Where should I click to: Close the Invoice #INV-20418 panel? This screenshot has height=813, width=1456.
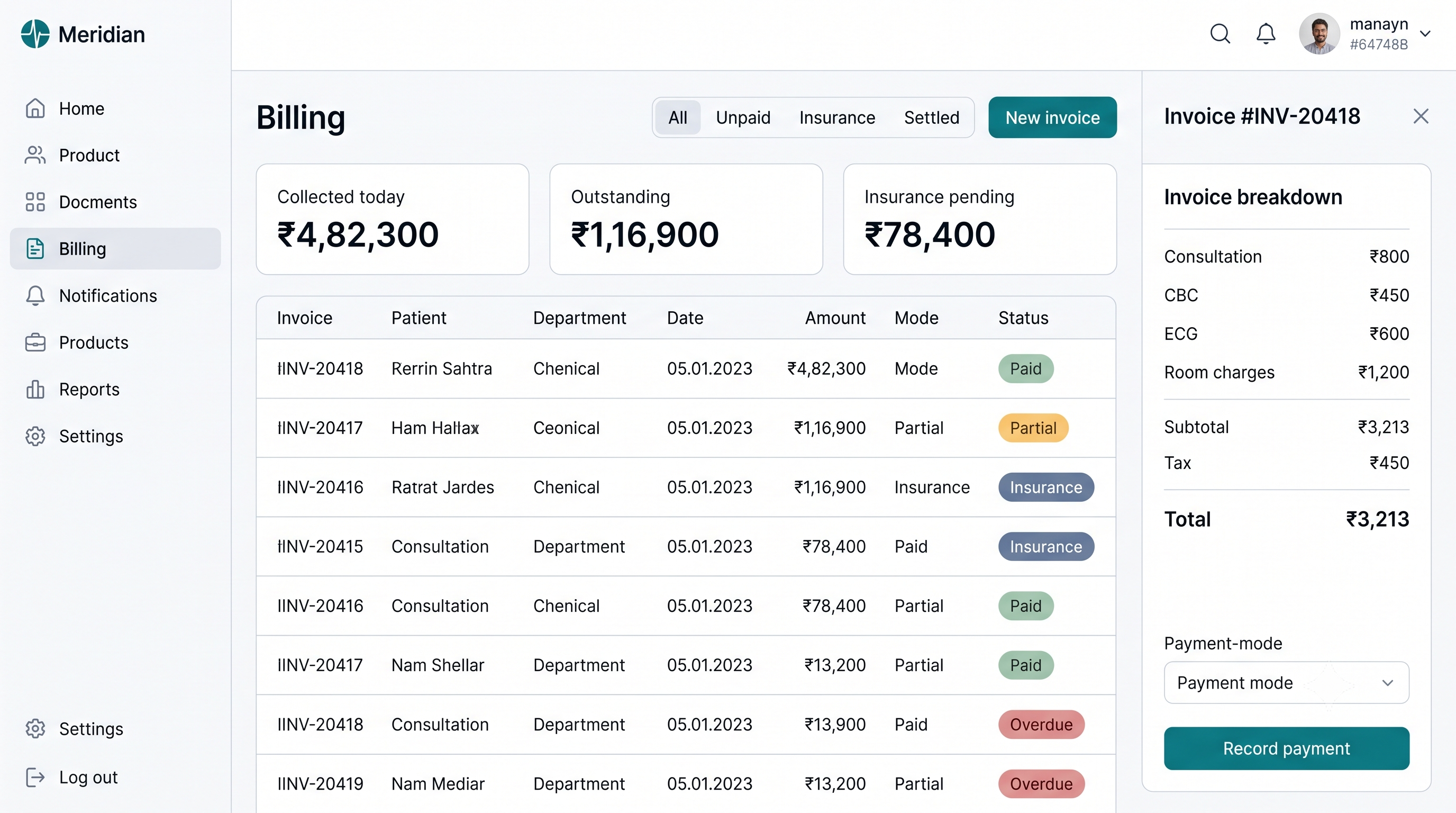click(1421, 116)
